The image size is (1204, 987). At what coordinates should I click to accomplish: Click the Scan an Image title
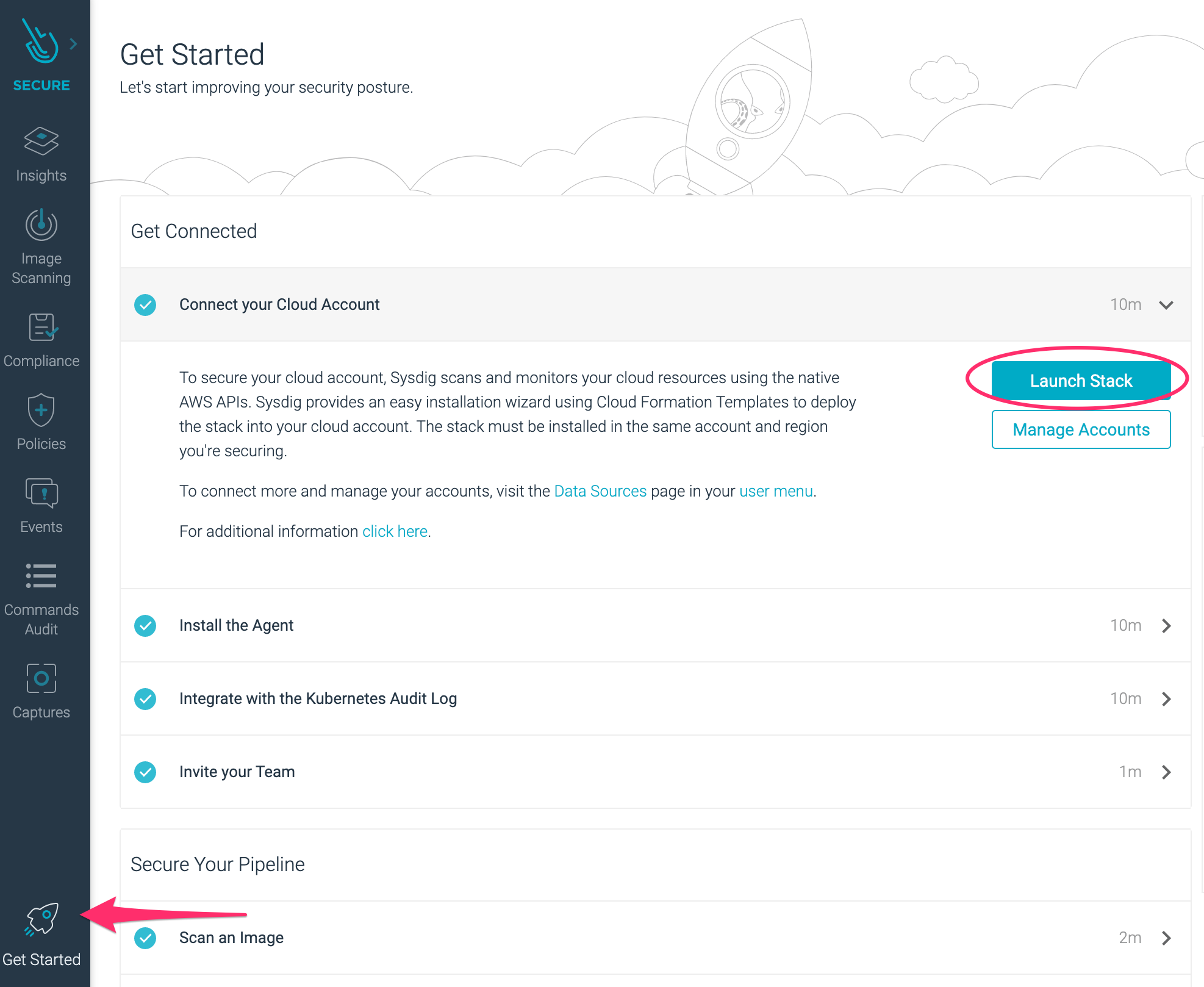[231, 938]
